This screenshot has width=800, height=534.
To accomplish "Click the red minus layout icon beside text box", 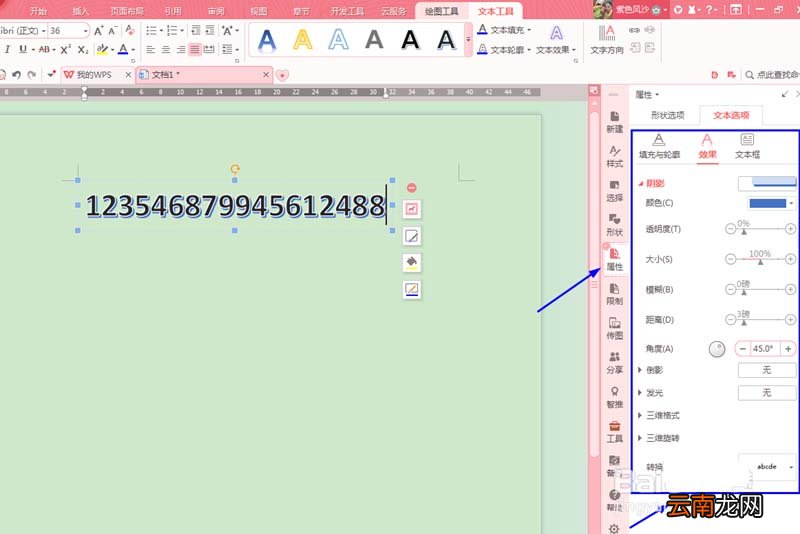I will click(x=411, y=188).
